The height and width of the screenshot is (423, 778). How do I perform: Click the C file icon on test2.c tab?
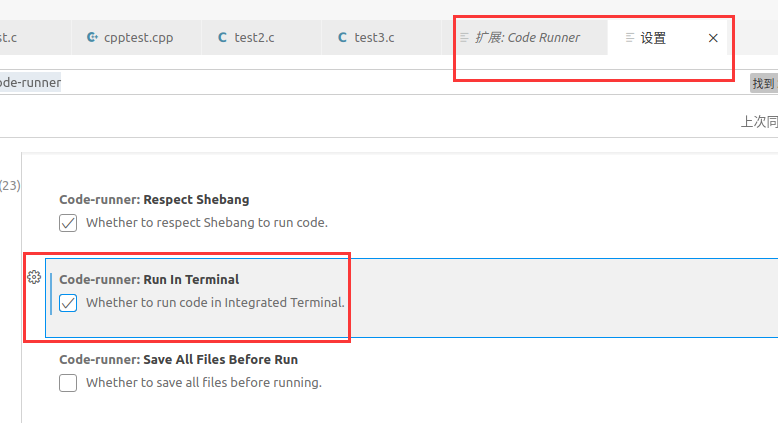pos(222,38)
